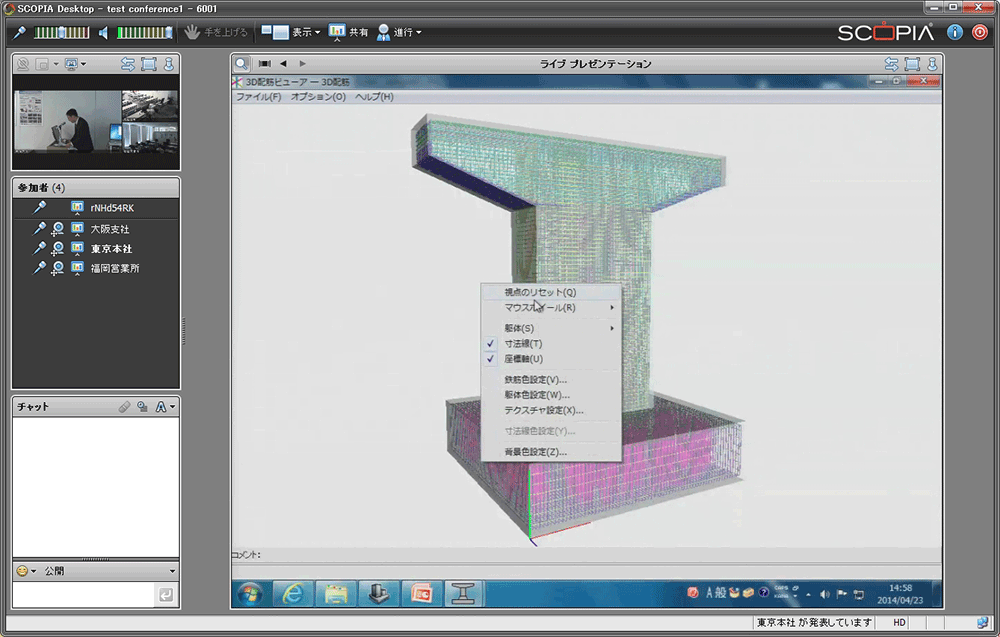
Task: Select participant 東京本社
Action: click(x=112, y=249)
